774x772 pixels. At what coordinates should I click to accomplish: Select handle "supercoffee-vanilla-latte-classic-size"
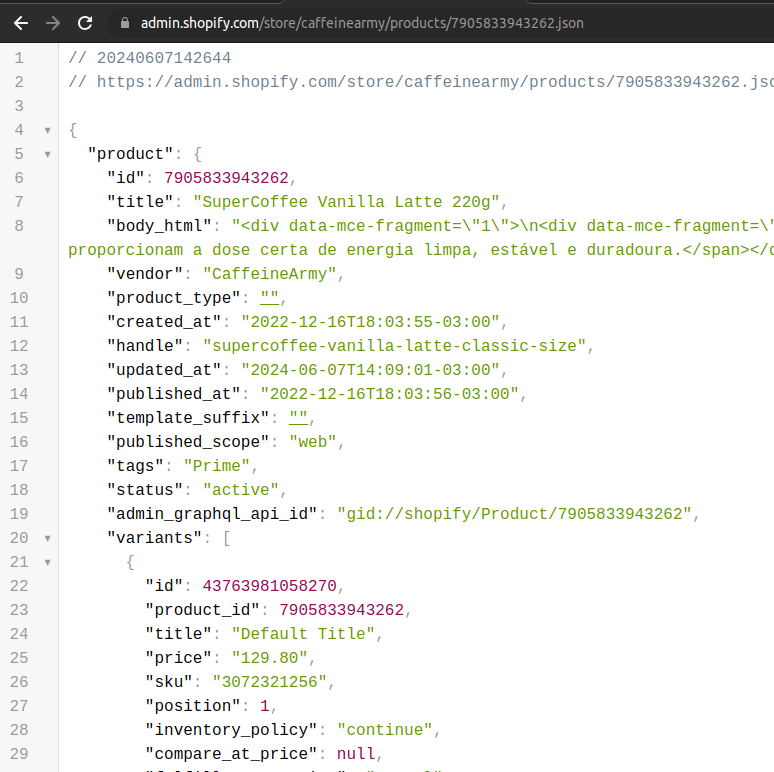click(x=394, y=346)
